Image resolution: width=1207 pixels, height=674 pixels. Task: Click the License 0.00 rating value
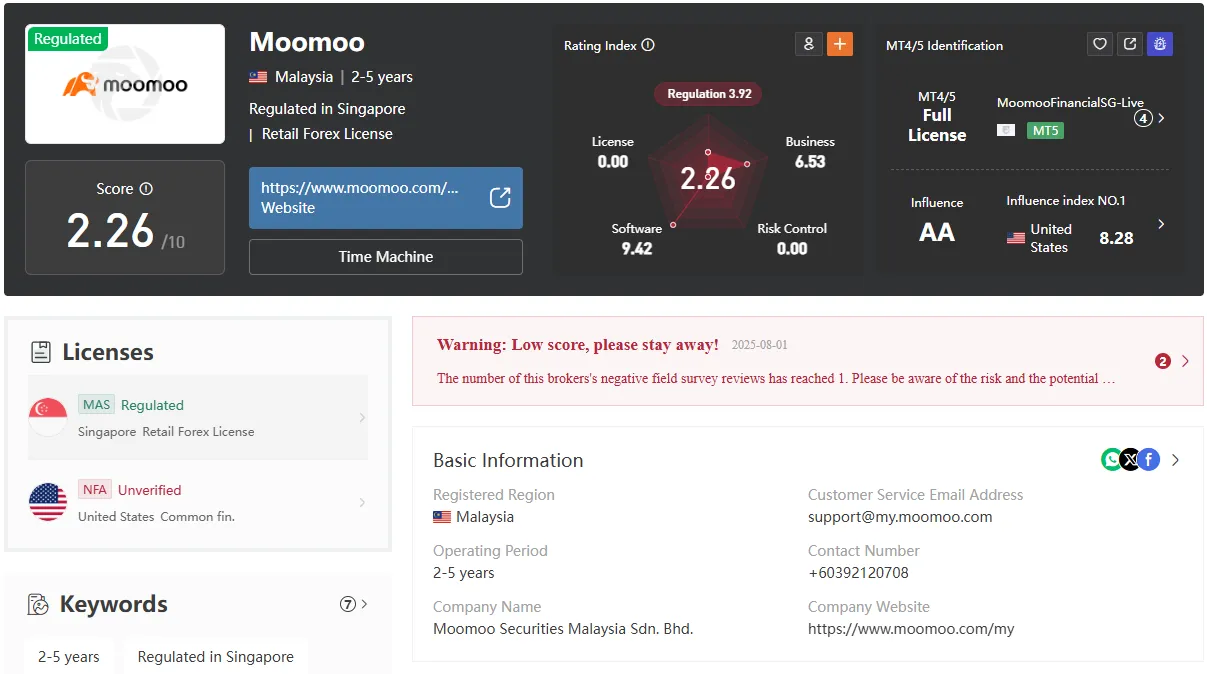pyautogui.click(x=613, y=161)
